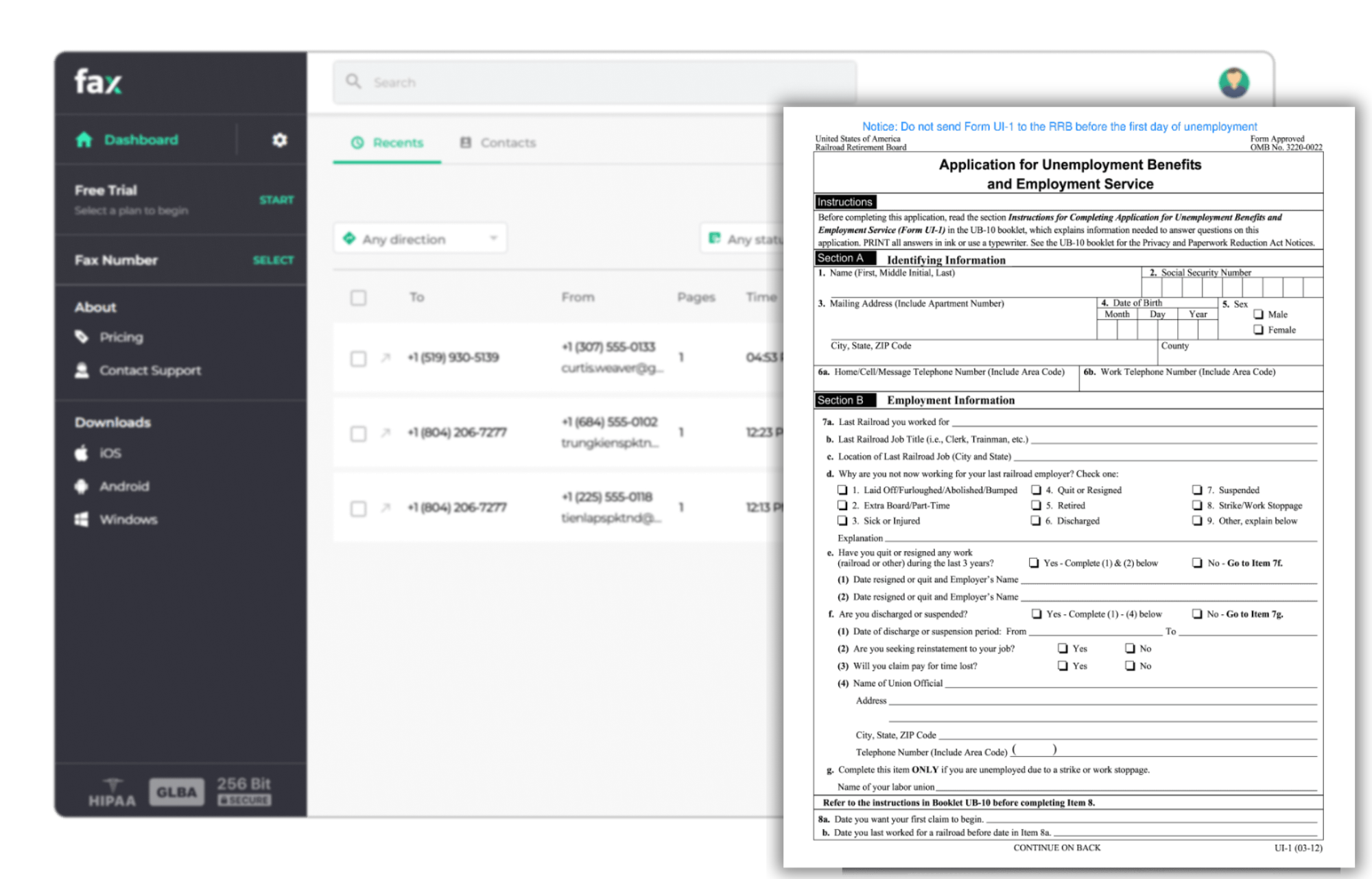Select the fax from +1 (225) 555-0118
1372x879 pixels.
pyautogui.click(x=358, y=508)
